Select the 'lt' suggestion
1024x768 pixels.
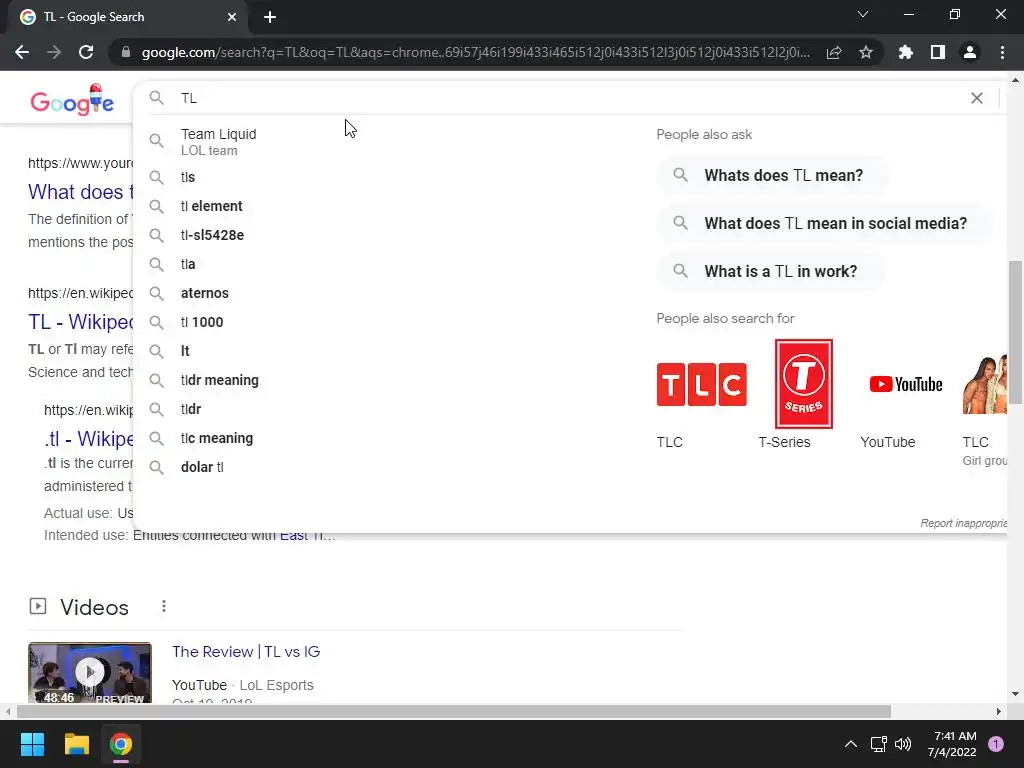coord(392,351)
